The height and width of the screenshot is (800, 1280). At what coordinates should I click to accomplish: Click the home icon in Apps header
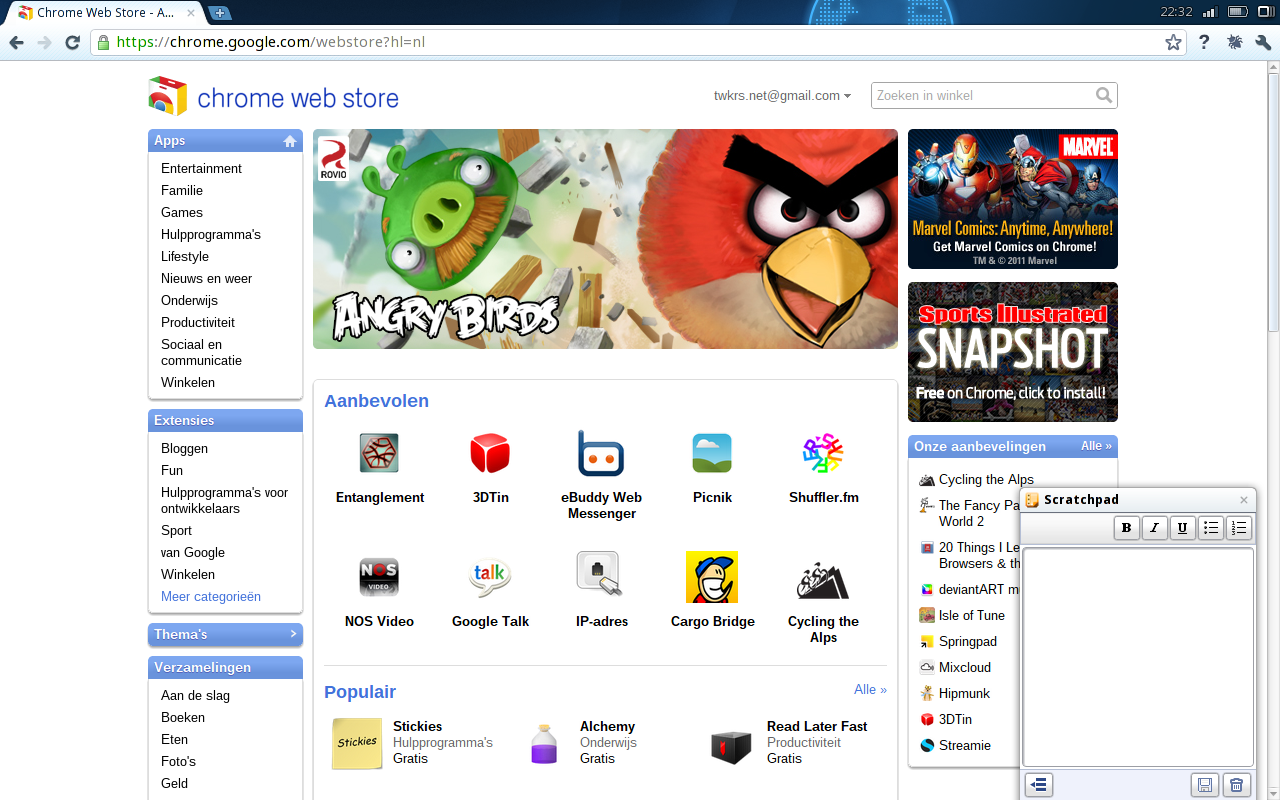(290, 141)
